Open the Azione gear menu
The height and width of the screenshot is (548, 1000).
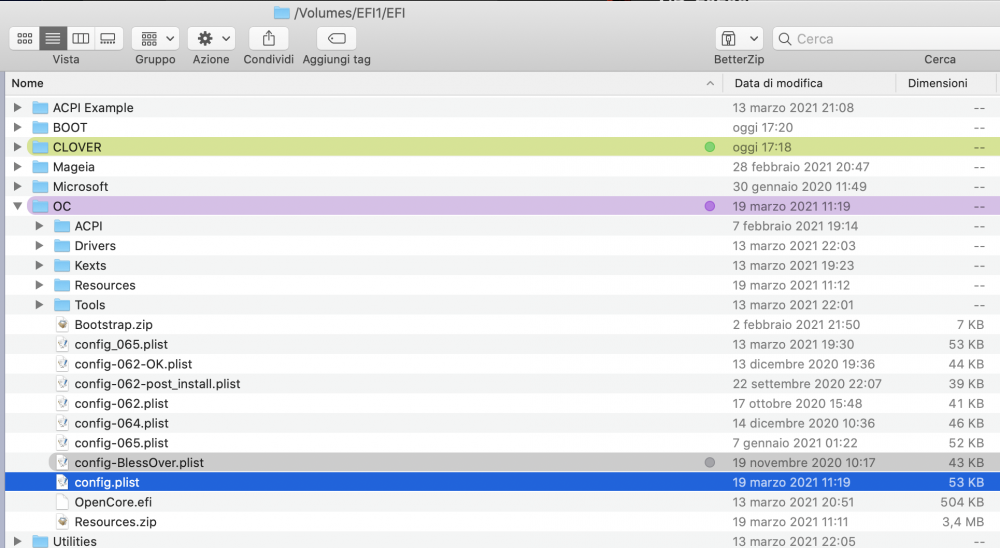click(x=212, y=39)
